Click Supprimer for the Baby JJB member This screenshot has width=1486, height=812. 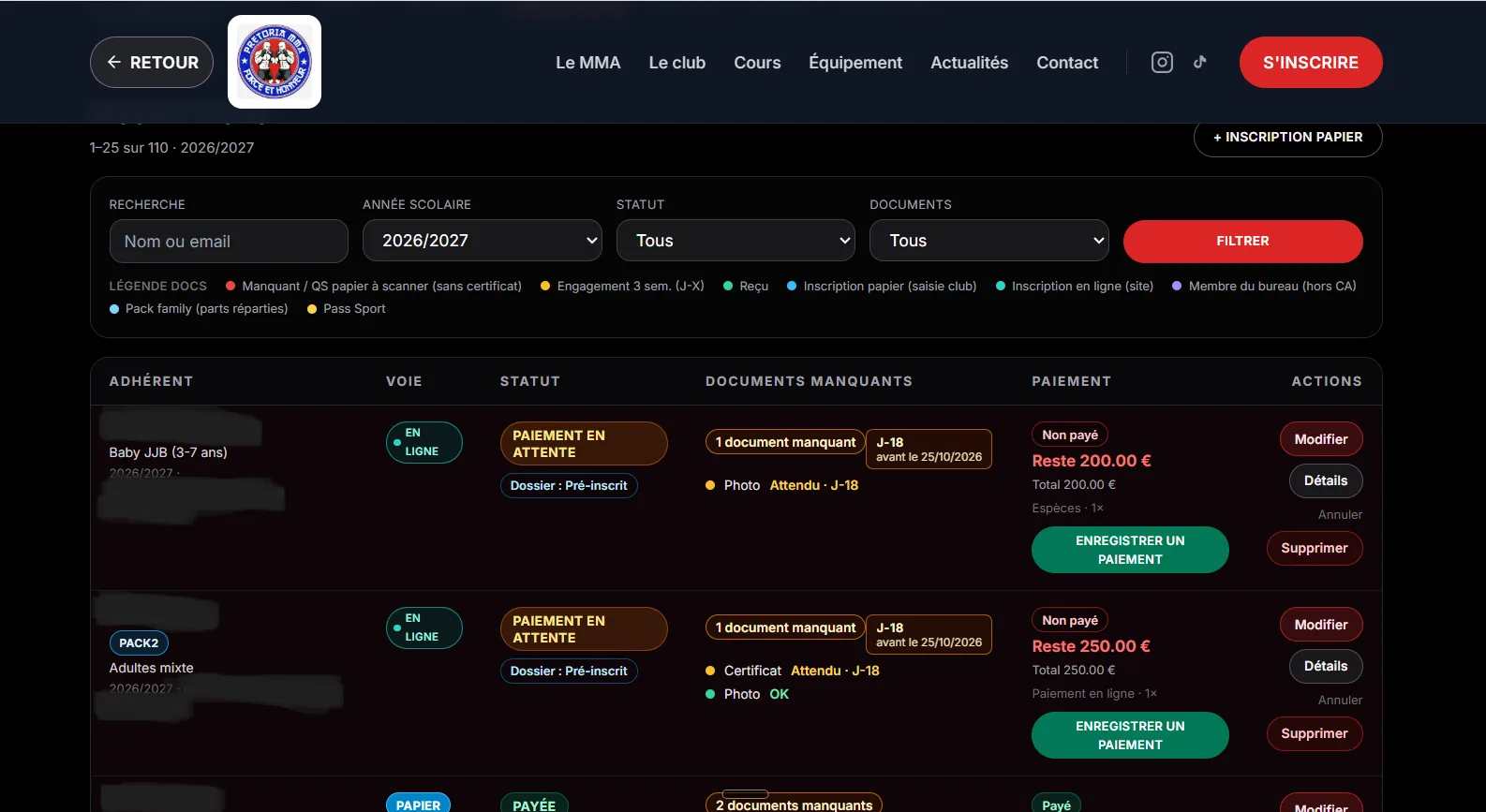coord(1315,548)
